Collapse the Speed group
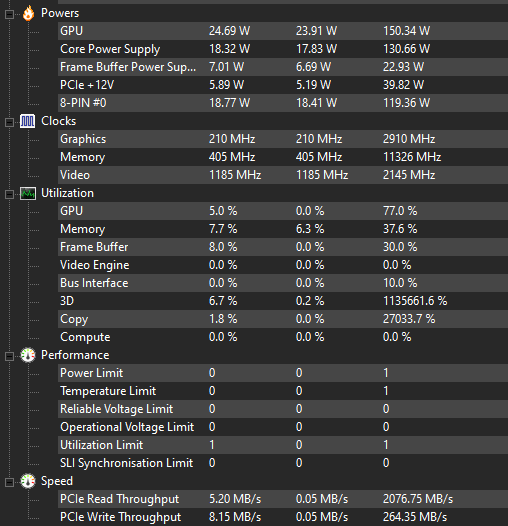 (x=9, y=482)
